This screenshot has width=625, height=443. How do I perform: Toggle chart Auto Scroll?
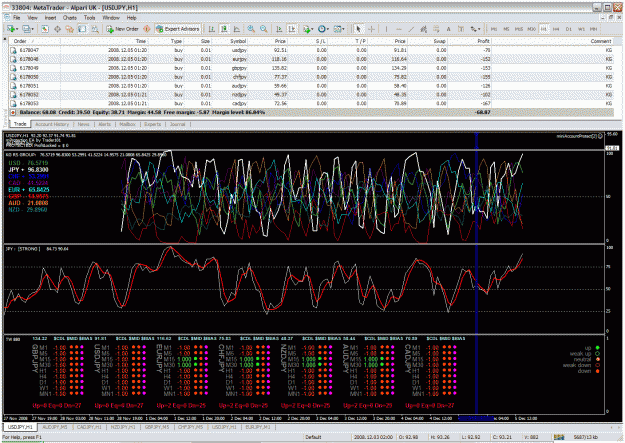pos(279,29)
